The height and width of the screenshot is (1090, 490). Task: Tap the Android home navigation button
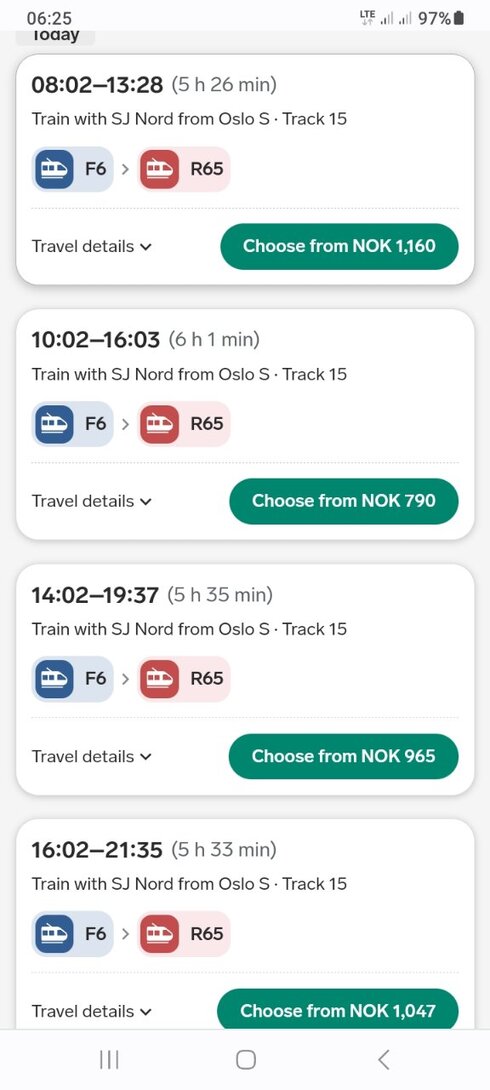[245, 1059]
